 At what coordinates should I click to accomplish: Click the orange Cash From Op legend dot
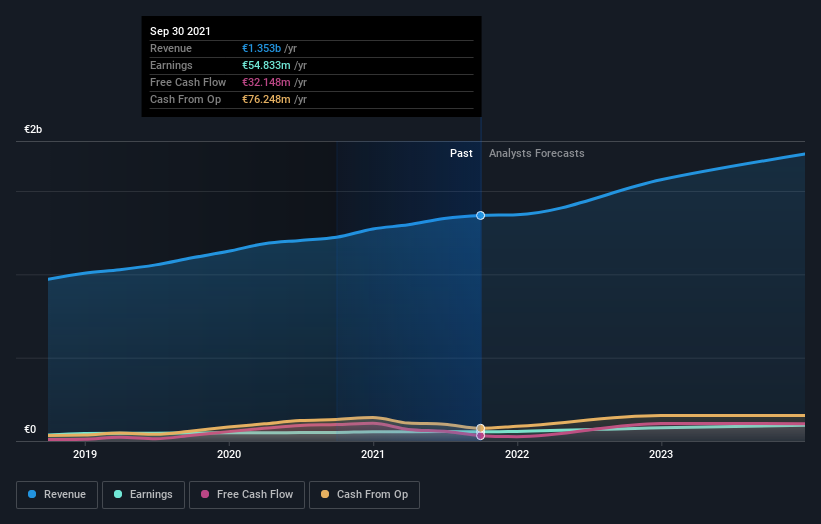325,494
